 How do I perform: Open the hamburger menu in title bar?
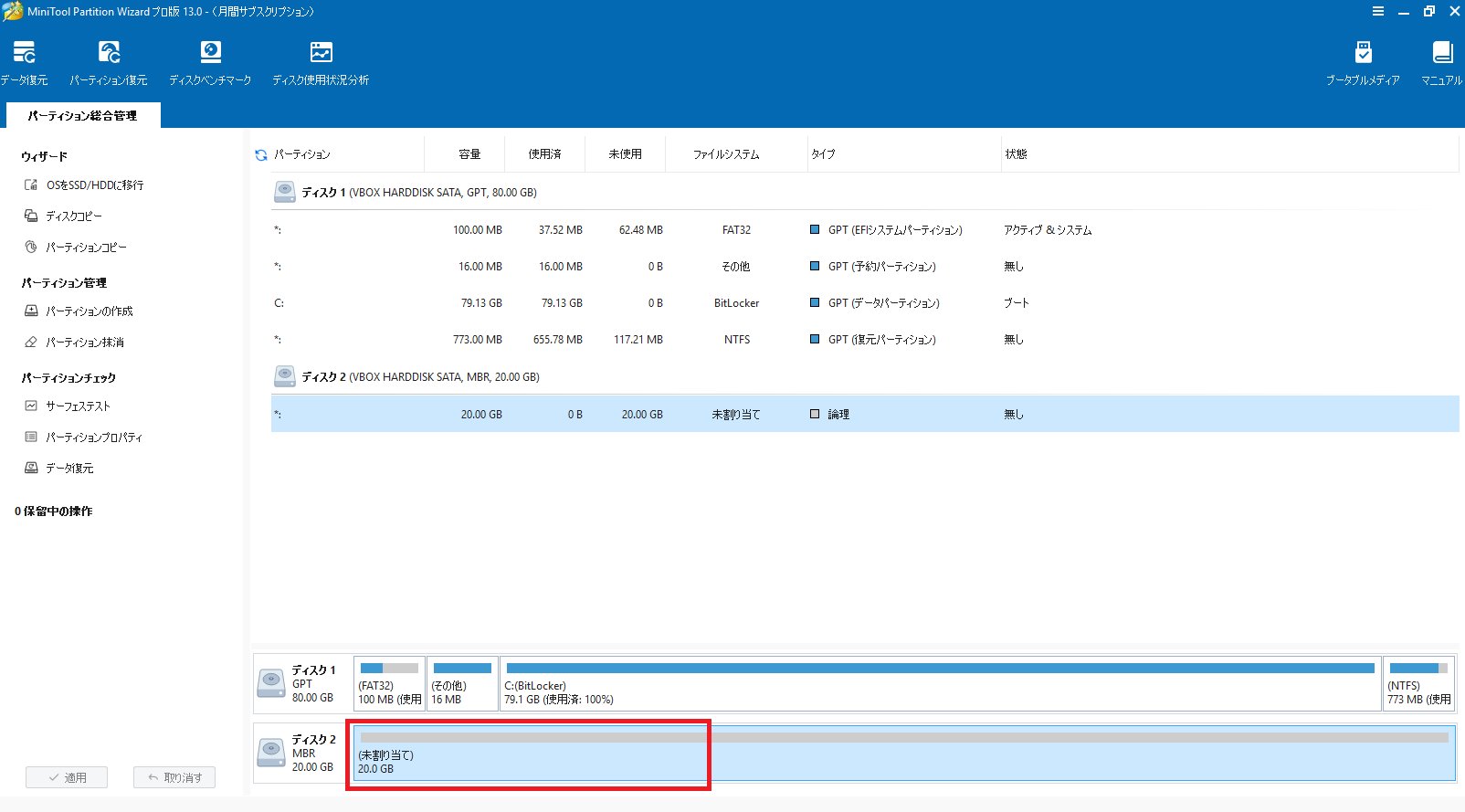[x=1377, y=11]
